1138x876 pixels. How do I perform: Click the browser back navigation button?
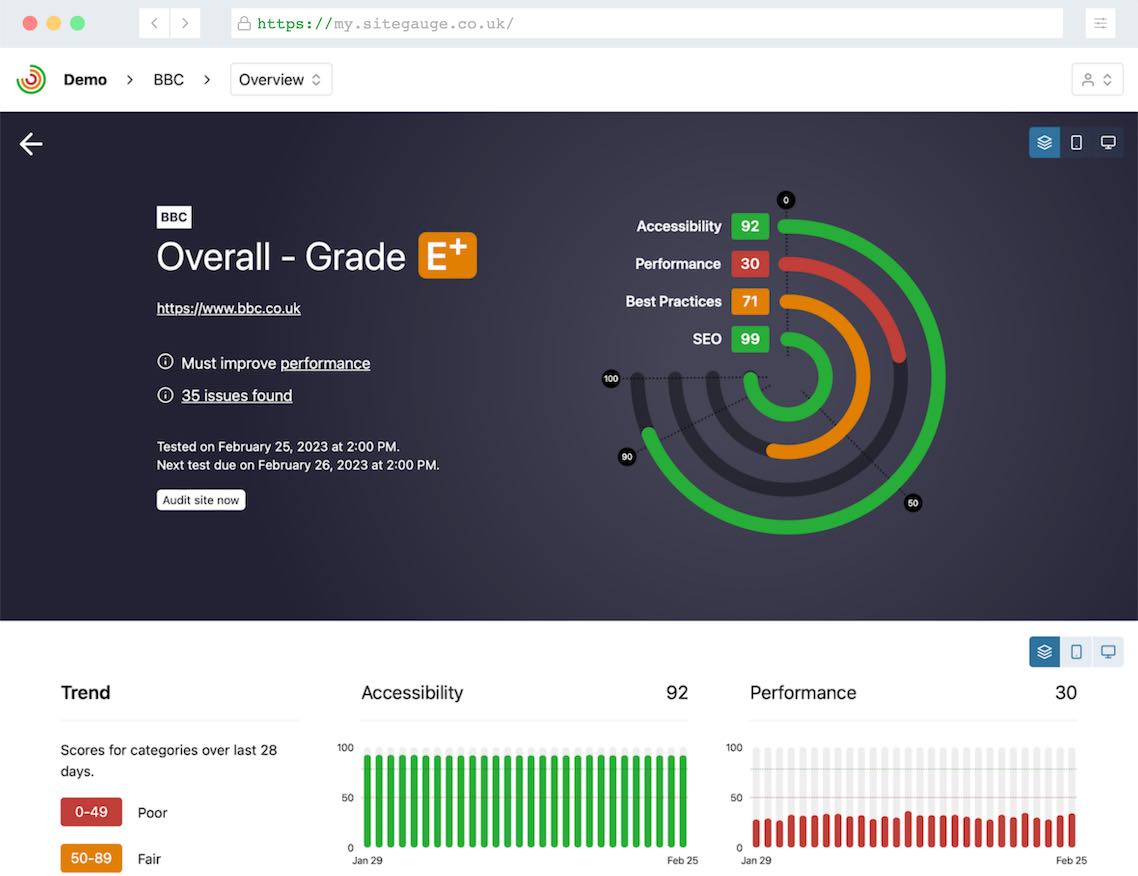[x=155, y=23]
